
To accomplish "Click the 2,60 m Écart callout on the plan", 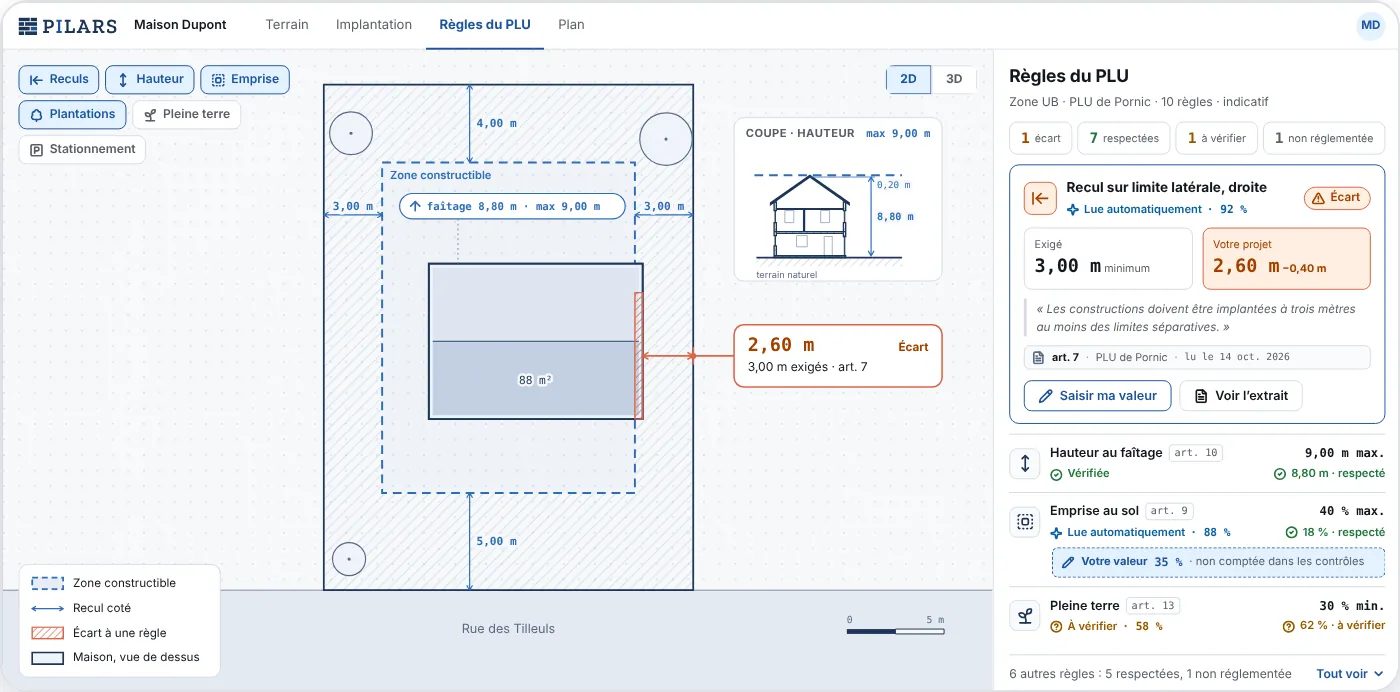I will 838,356.
